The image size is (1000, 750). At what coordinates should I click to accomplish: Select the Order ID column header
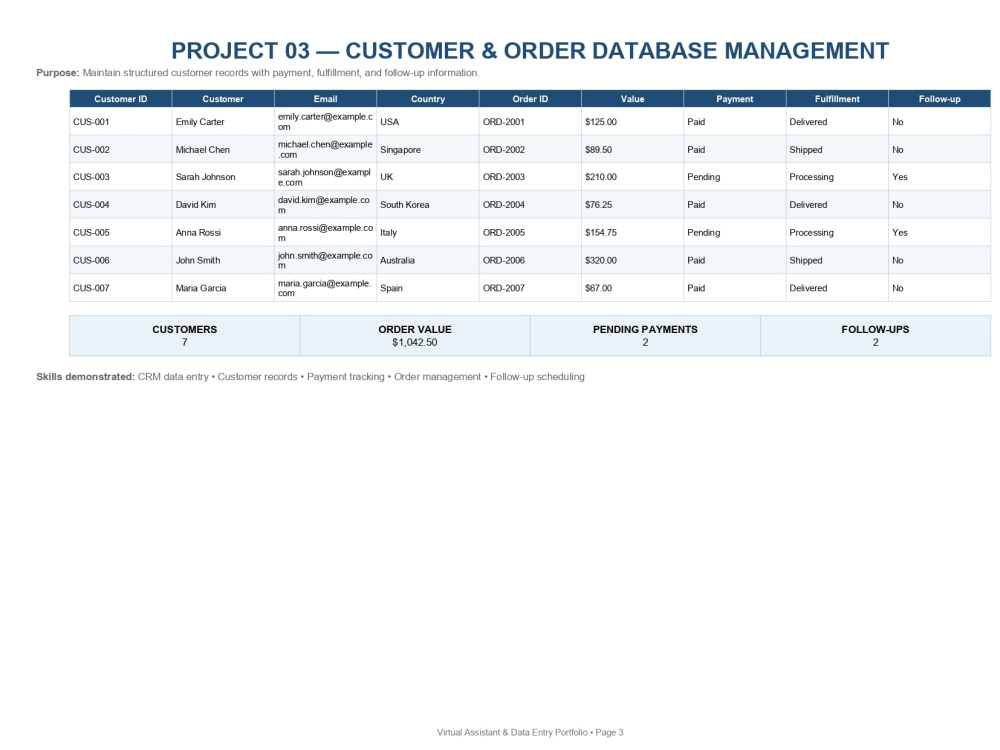530,99
